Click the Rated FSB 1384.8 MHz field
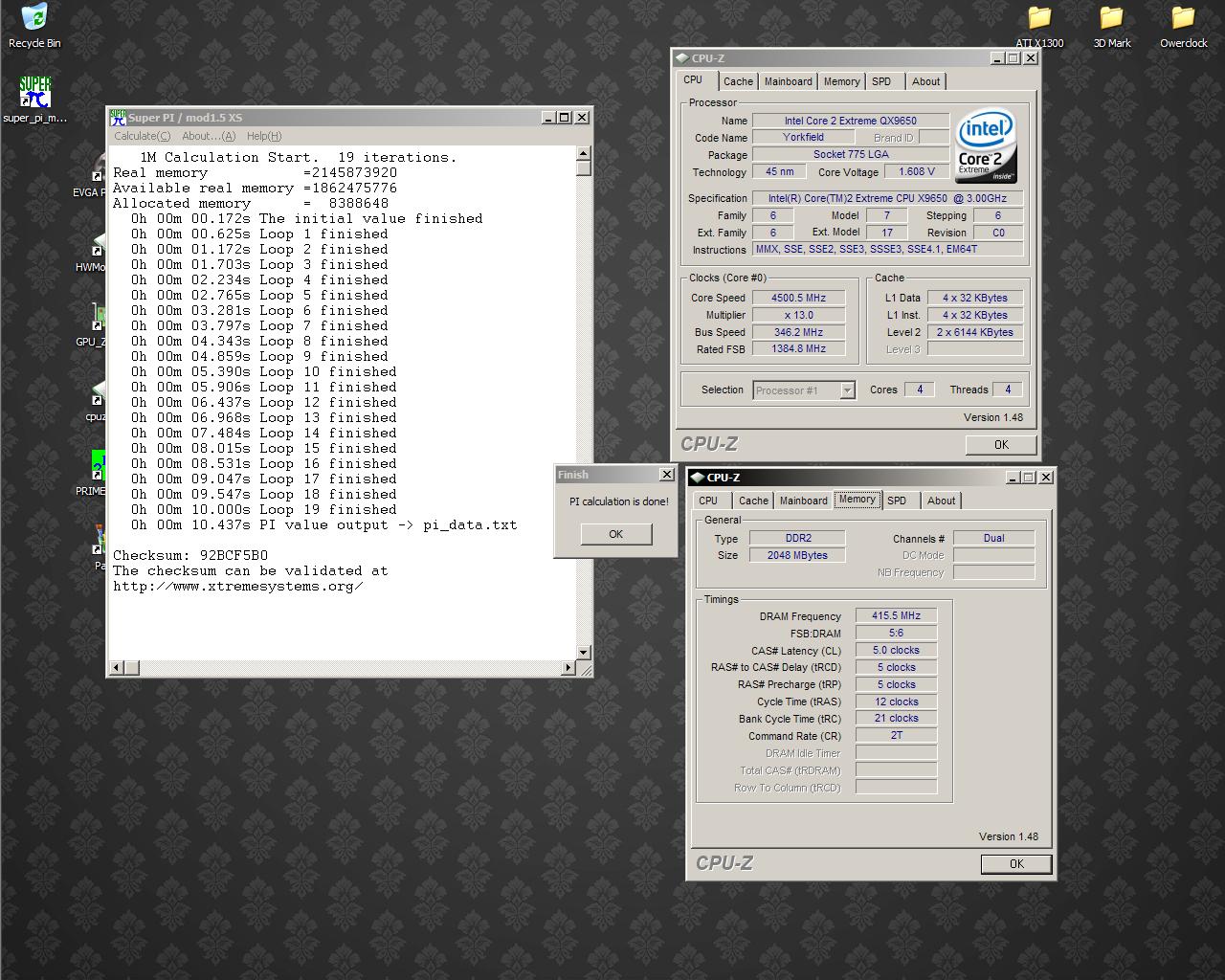The width and height of the screenshot is (1225, 980). (x=799, y=349)
